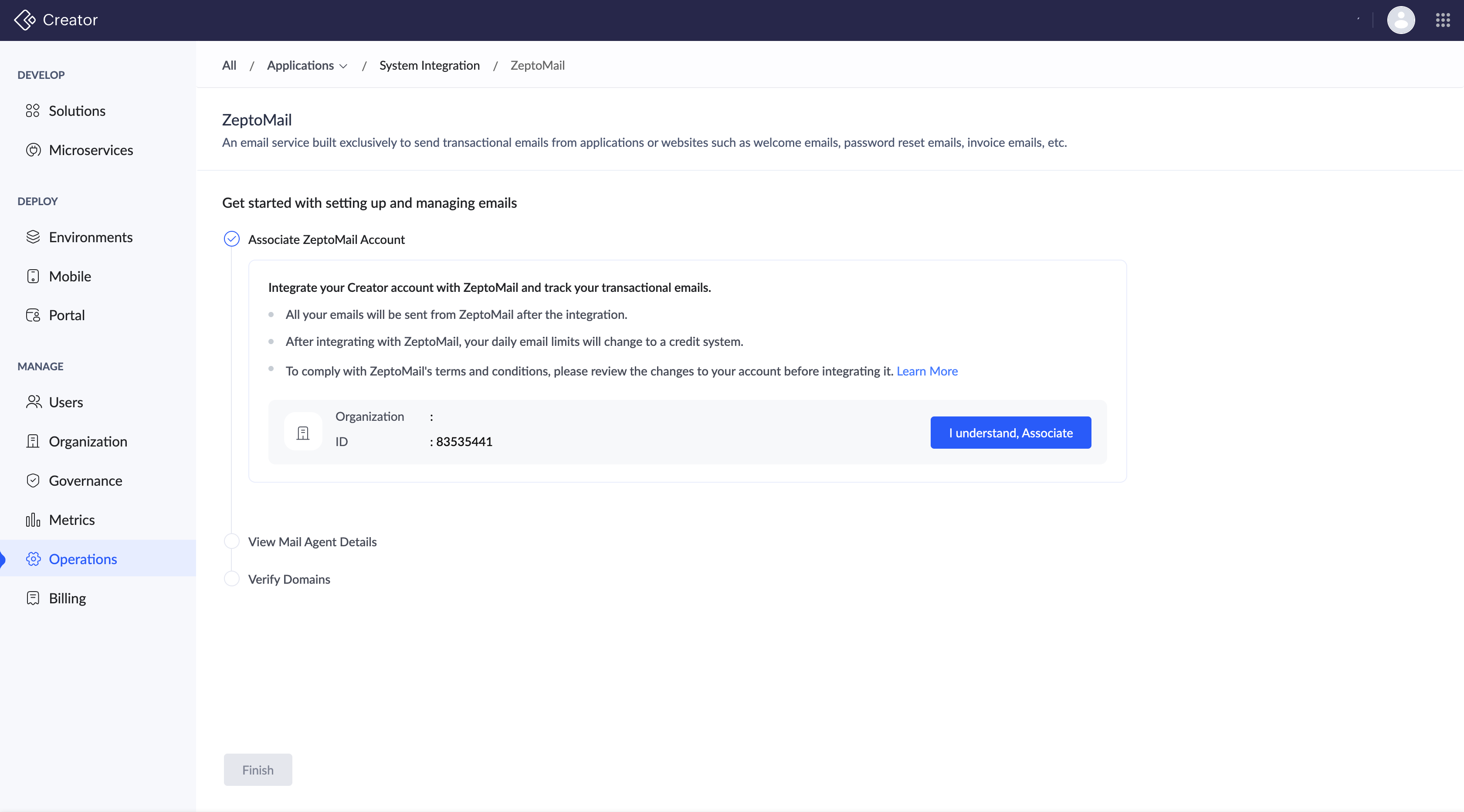
Task: Open the Solutions sidebar icon
Action: coord(32,111)
